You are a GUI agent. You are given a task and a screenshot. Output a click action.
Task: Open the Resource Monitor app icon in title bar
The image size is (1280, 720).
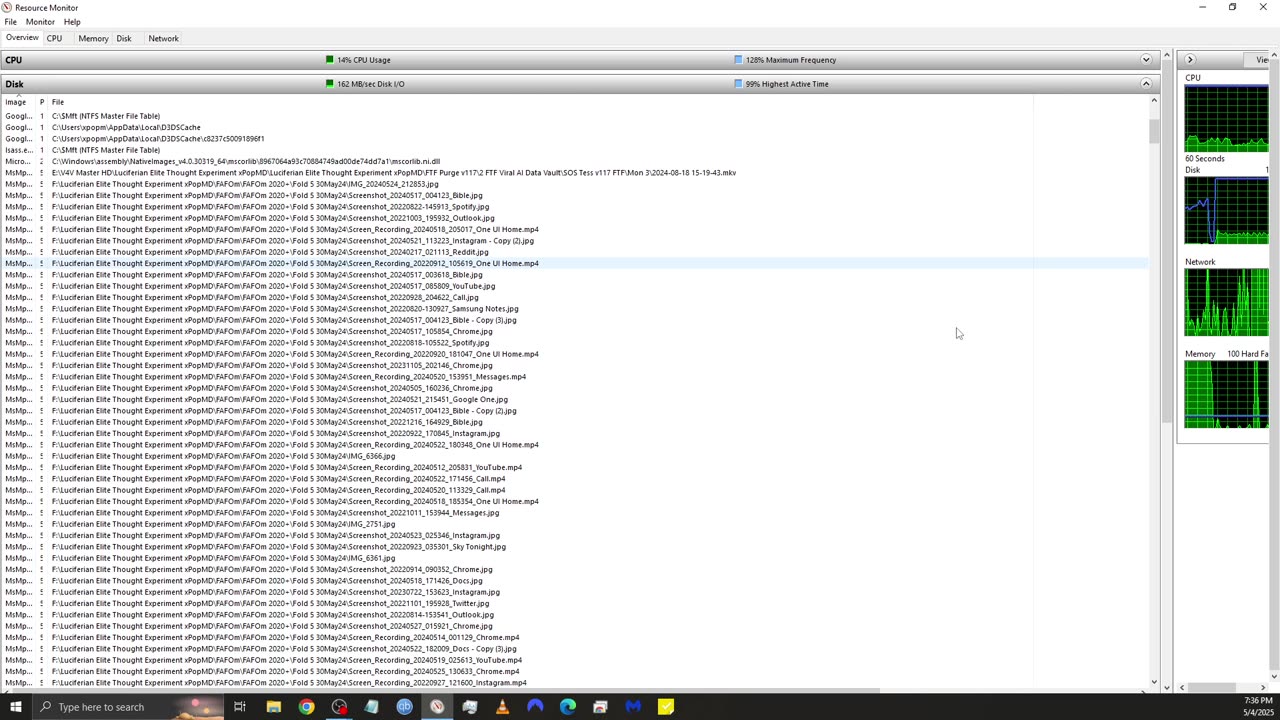7,7
